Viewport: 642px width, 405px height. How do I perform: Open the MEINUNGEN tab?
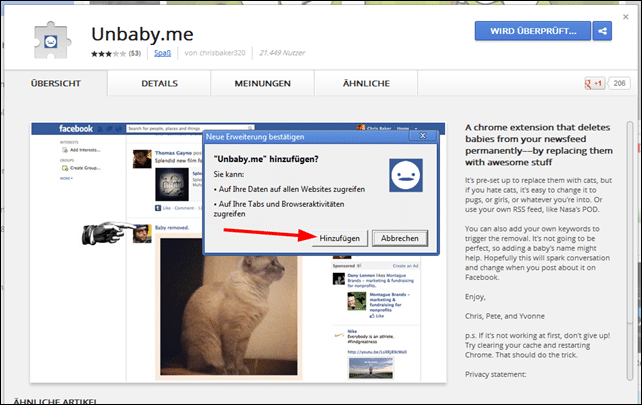click(x=262, y=84)
